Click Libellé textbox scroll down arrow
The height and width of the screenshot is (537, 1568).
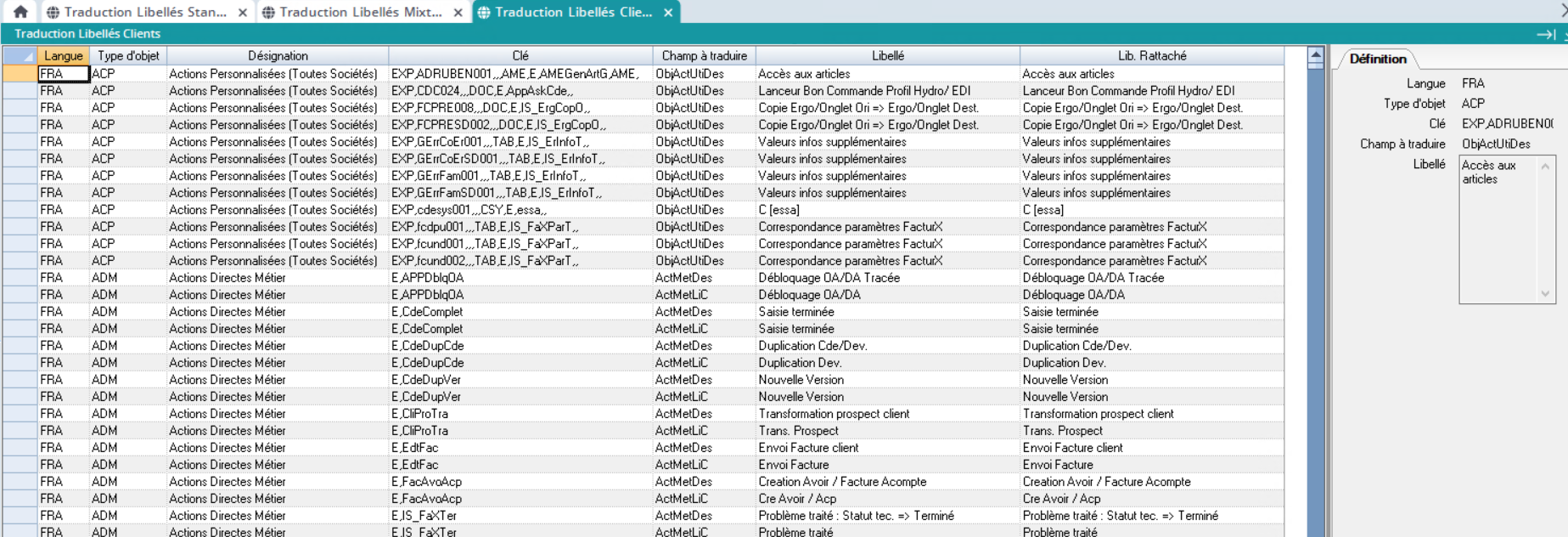1545,294
